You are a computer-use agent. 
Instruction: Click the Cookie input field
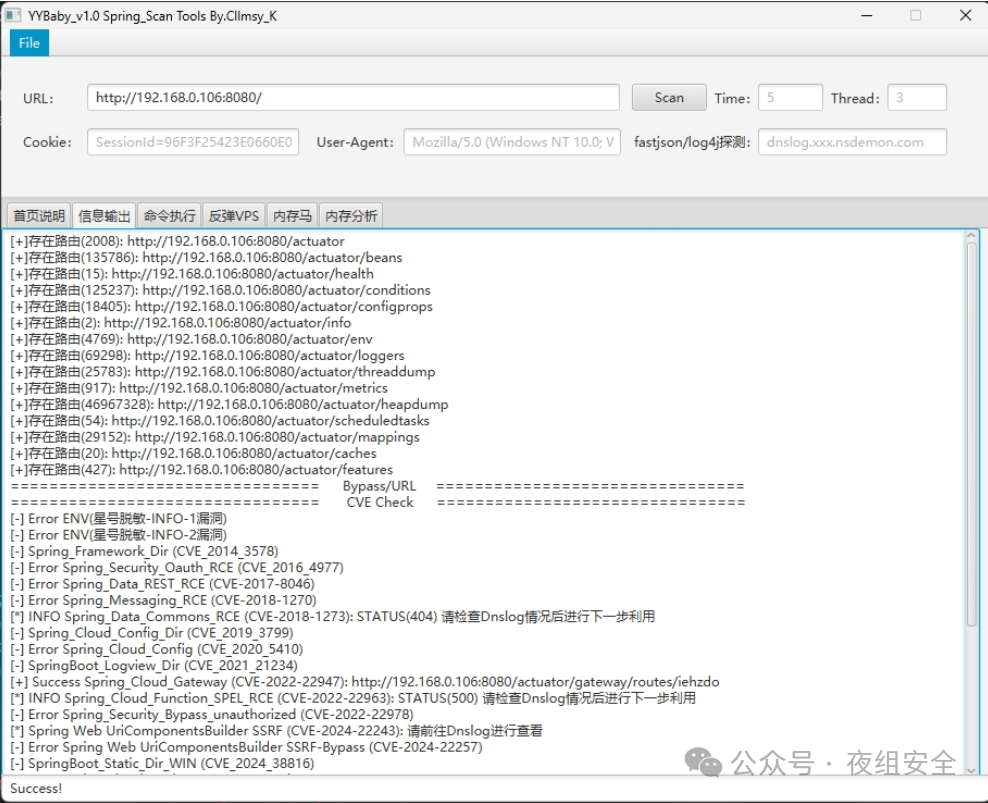click(x=193, y=142)
